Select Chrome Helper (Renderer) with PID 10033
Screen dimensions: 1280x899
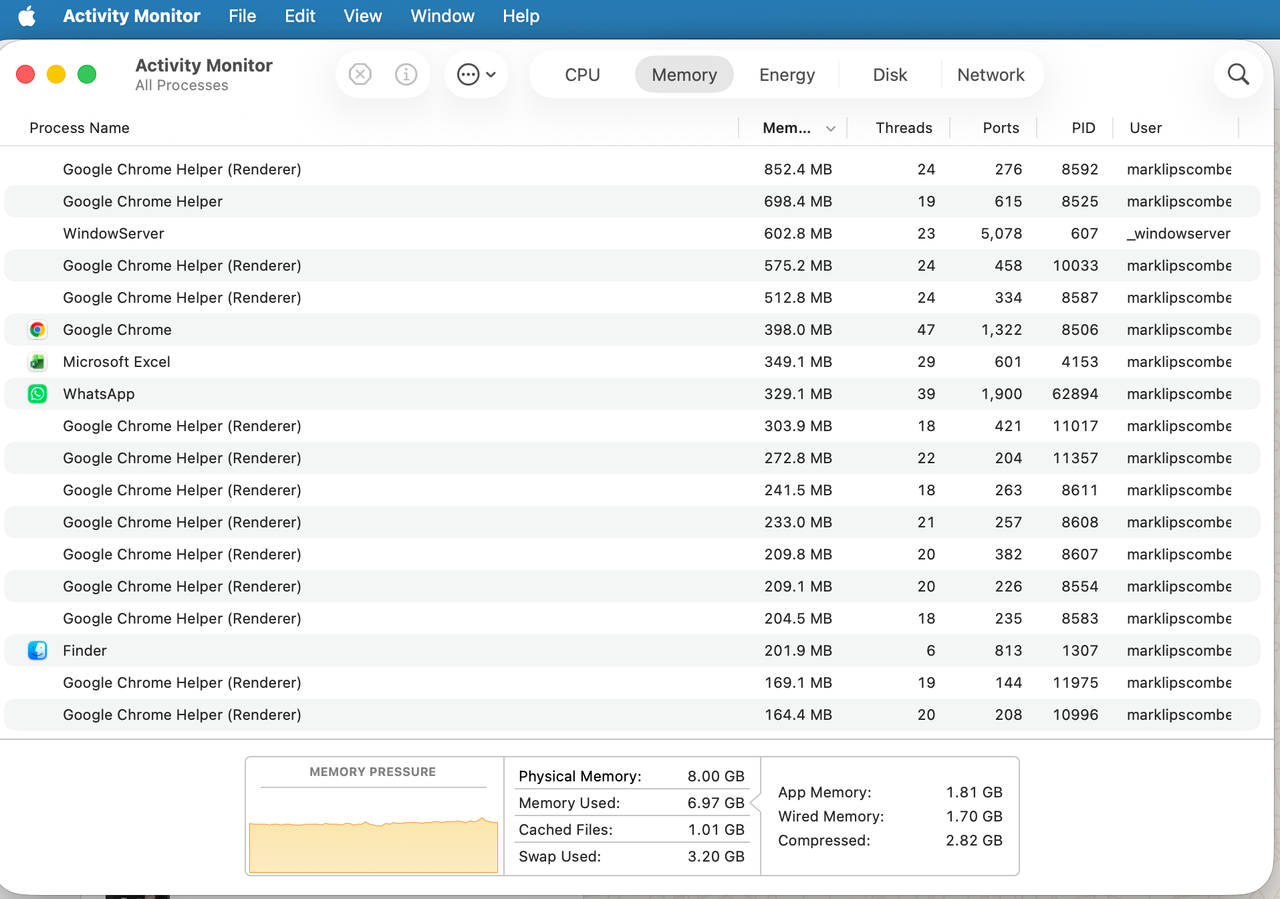pyautogui.click(x=632, y=266)
